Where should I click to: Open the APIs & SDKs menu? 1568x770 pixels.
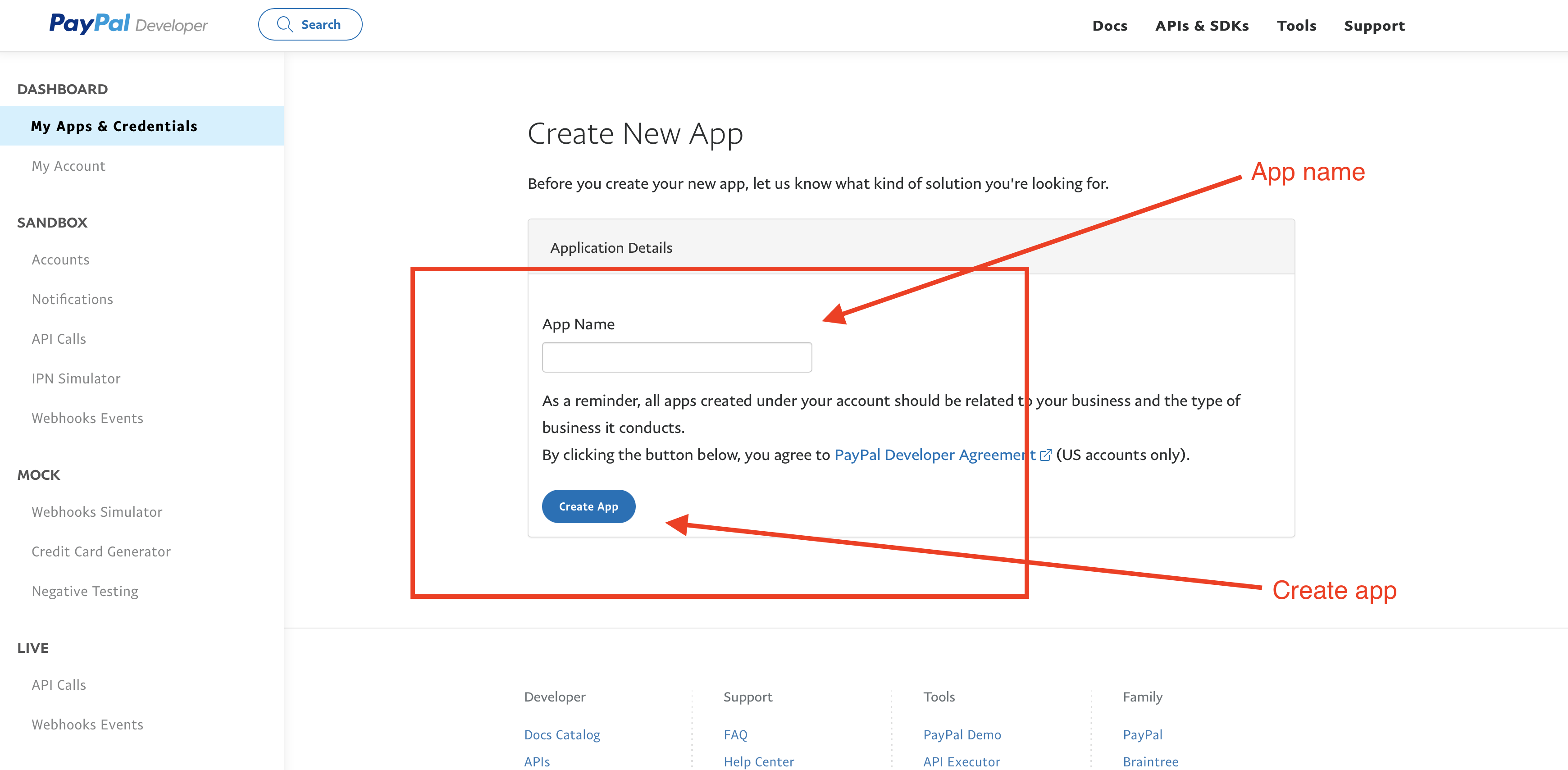[1202, 26]
